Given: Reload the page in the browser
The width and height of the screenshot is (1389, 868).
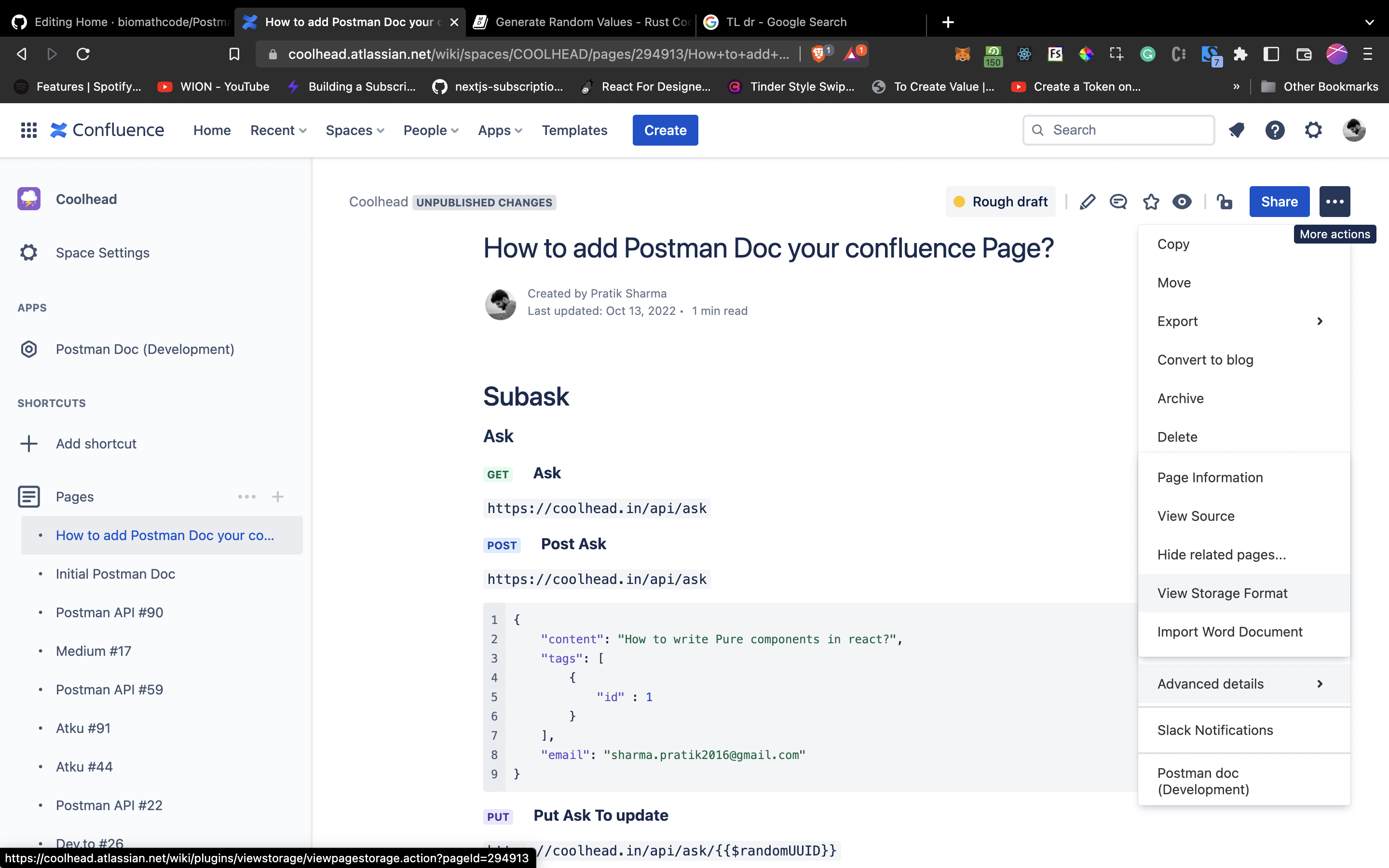Looking at the screenshot, I should 83,54.
